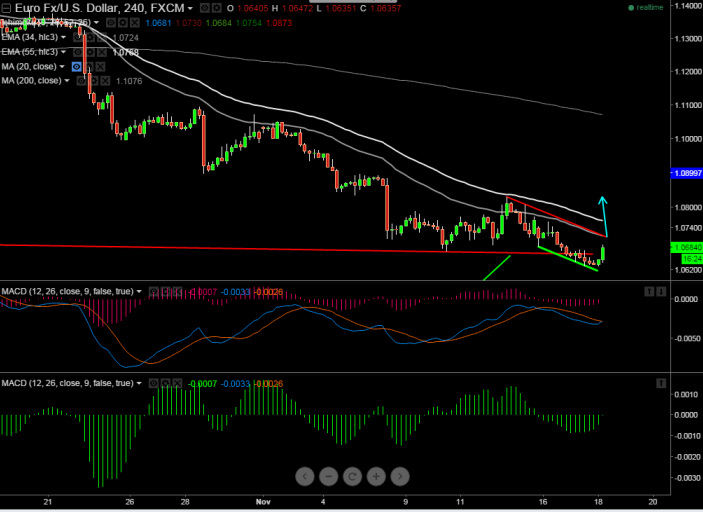
Task: Select the 16 date label on time axis
Action: (x=543, y=502)
